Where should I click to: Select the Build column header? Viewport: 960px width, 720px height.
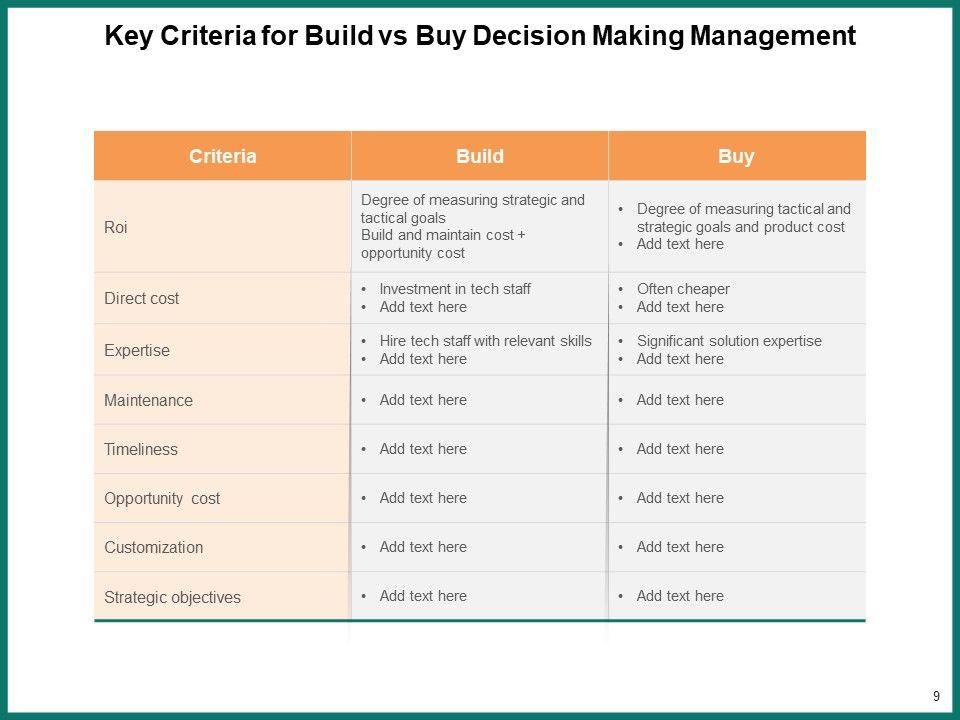point(480,156)
